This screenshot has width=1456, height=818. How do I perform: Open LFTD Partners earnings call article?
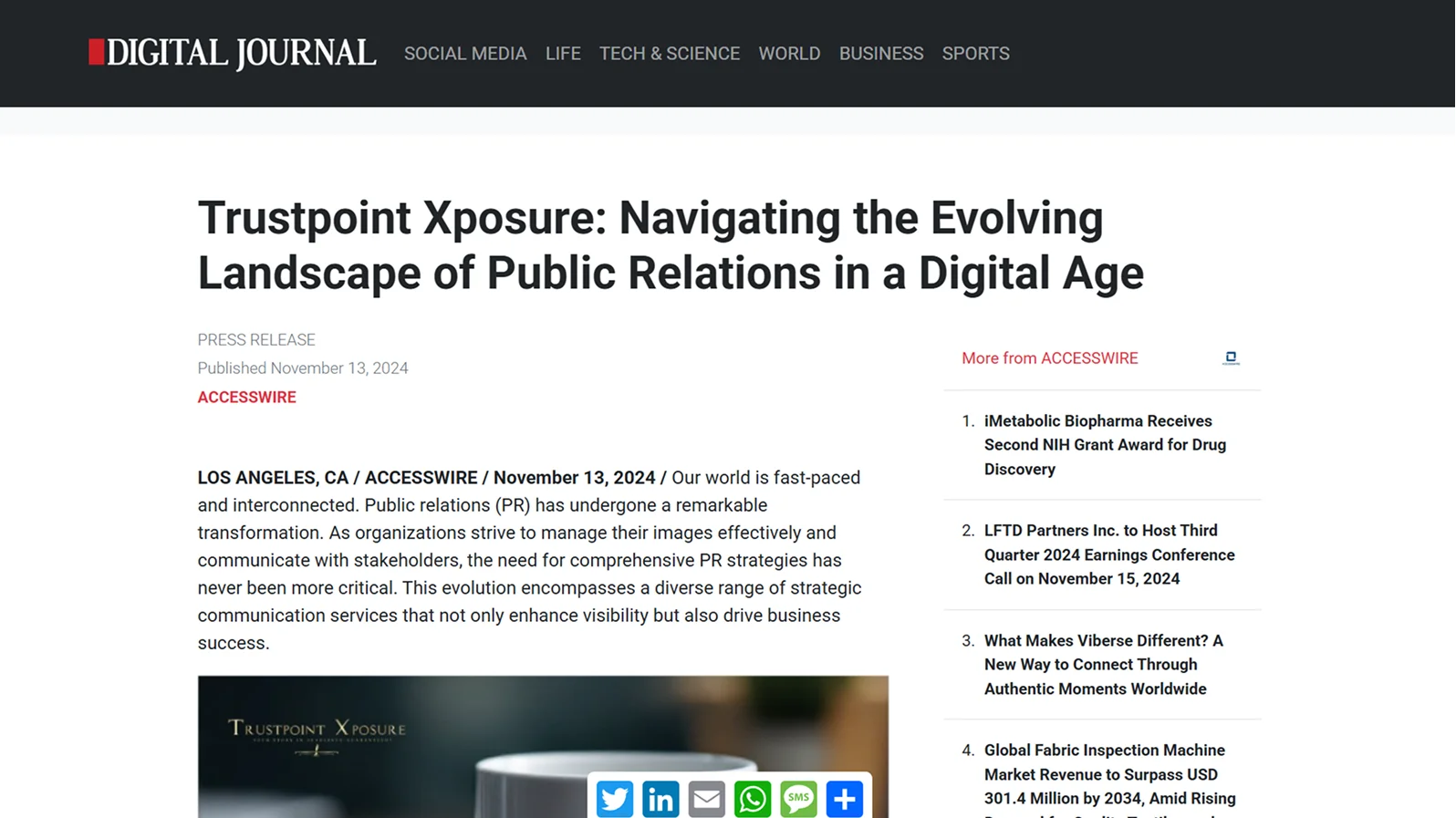click(1109, 554)
